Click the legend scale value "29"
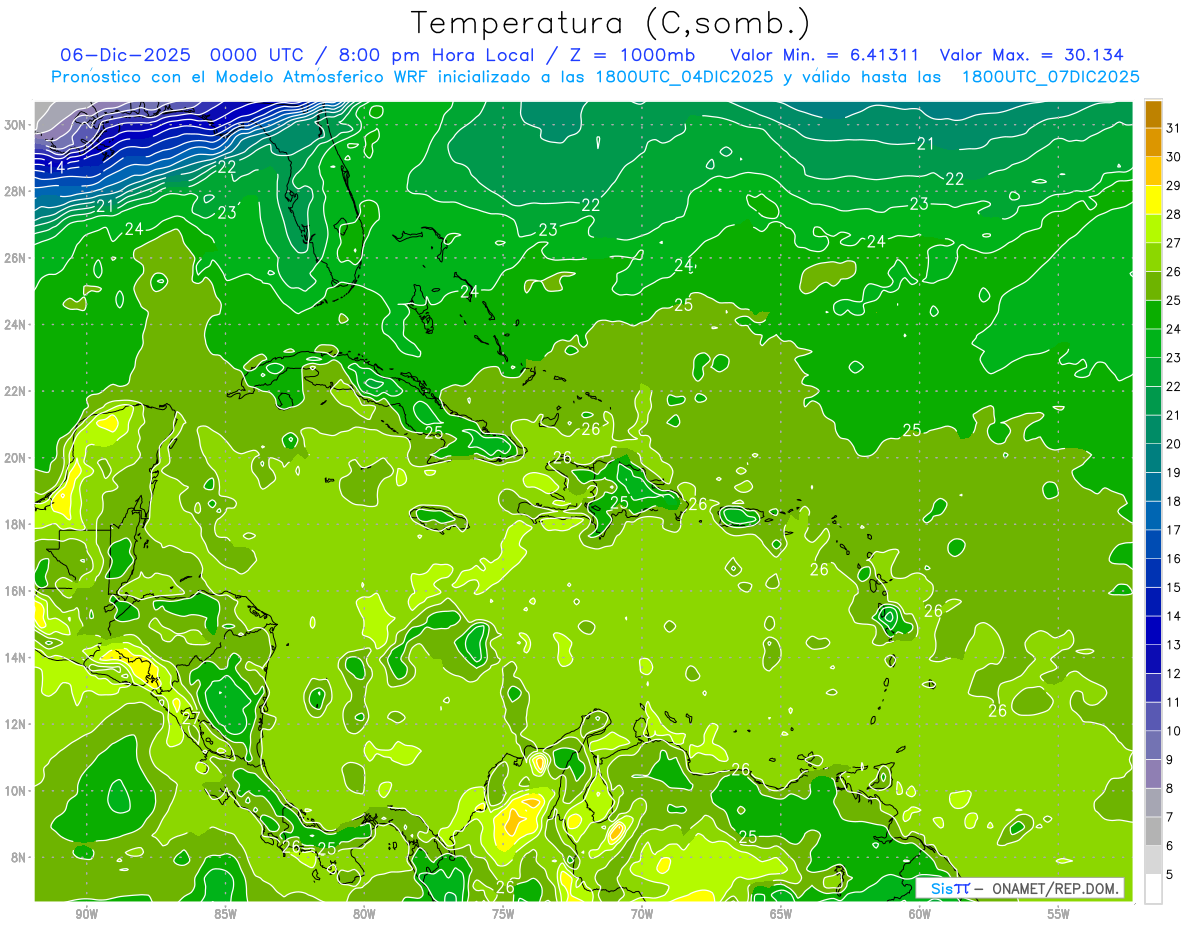Viewport: 1200px width, 927px height. [x=1174, y=185]
